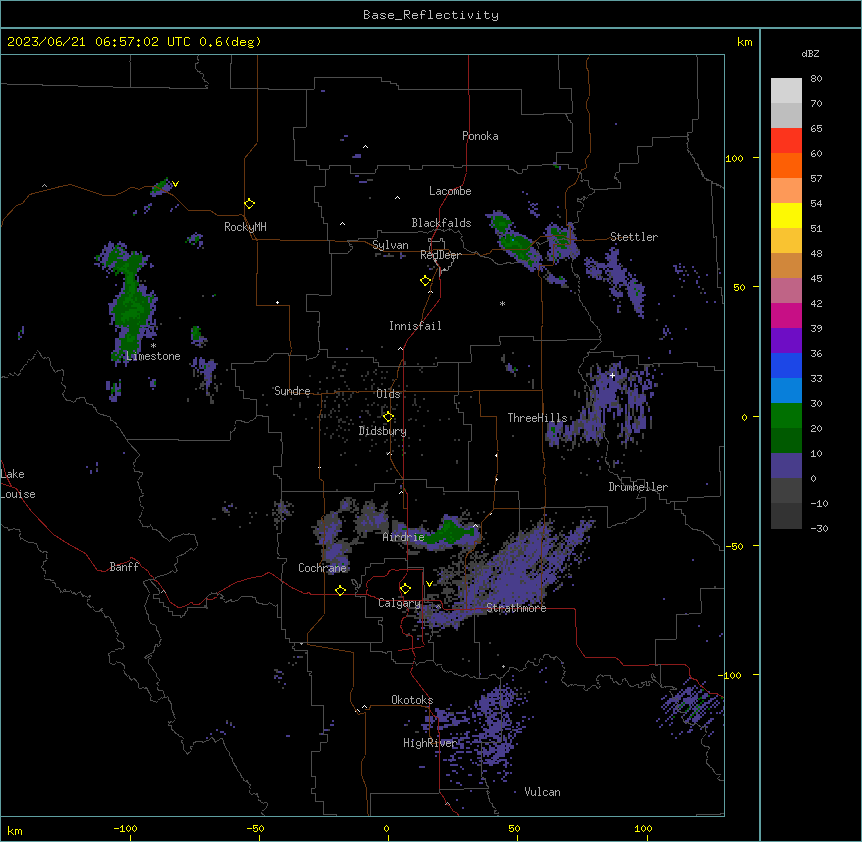The height and width of the screenshot is (842, 862).
Task: Click the Drumheller city label
Action: coord(638,487)
